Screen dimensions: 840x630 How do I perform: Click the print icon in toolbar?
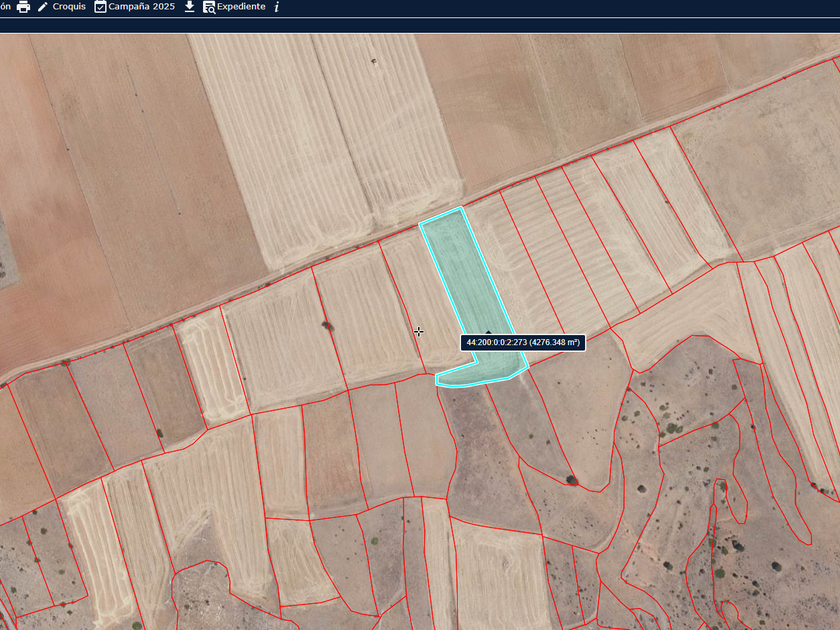[x=23, y=7]
